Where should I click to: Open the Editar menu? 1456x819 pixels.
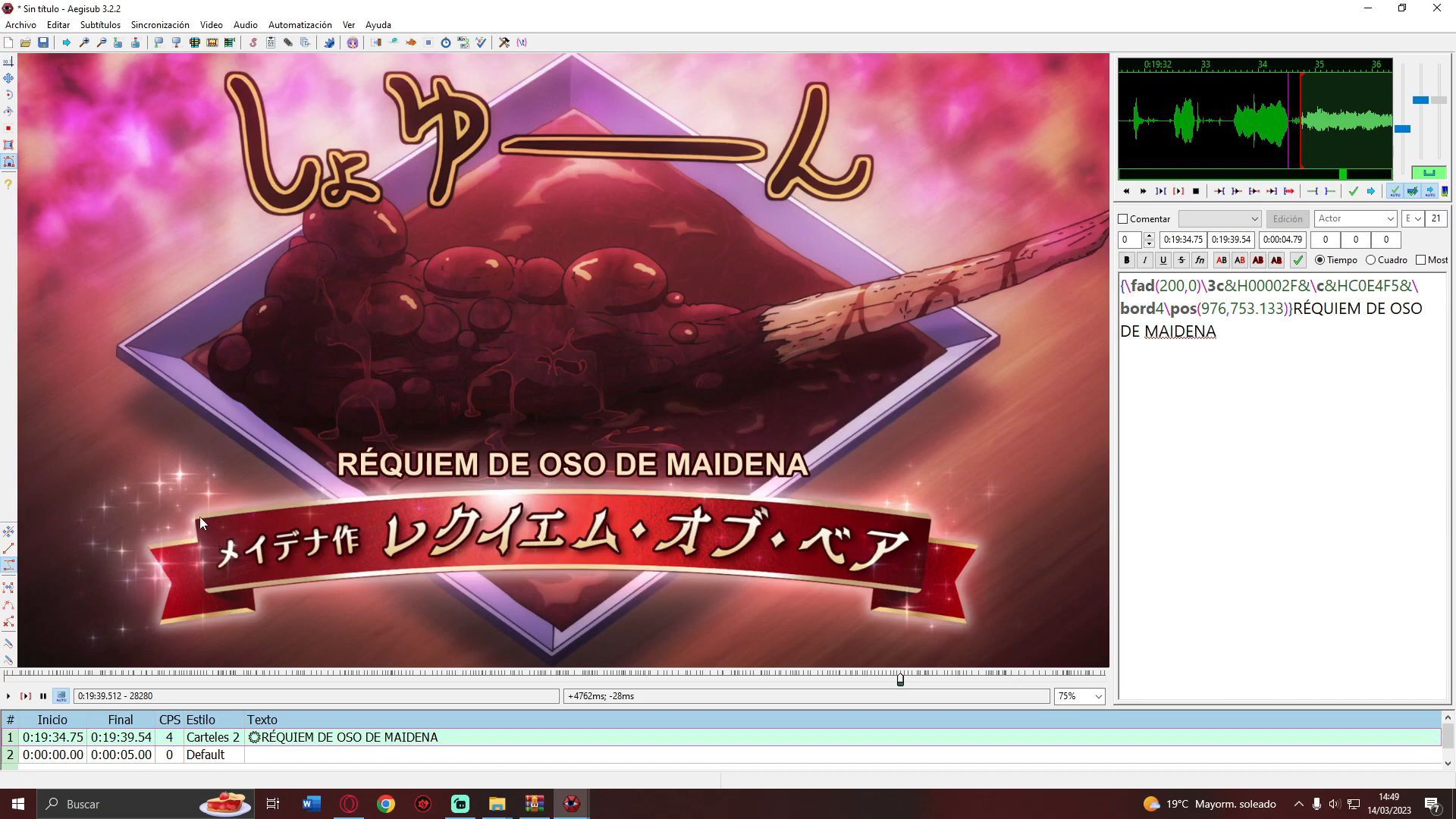[x=58, y=25]
